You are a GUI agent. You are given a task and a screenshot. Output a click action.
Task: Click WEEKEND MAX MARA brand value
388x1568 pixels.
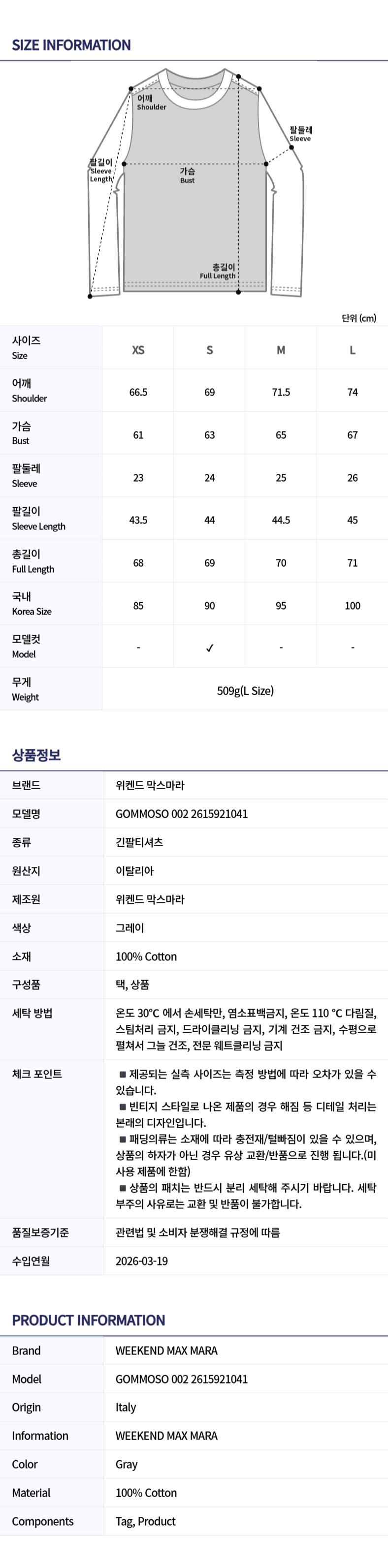[166, 1351]
